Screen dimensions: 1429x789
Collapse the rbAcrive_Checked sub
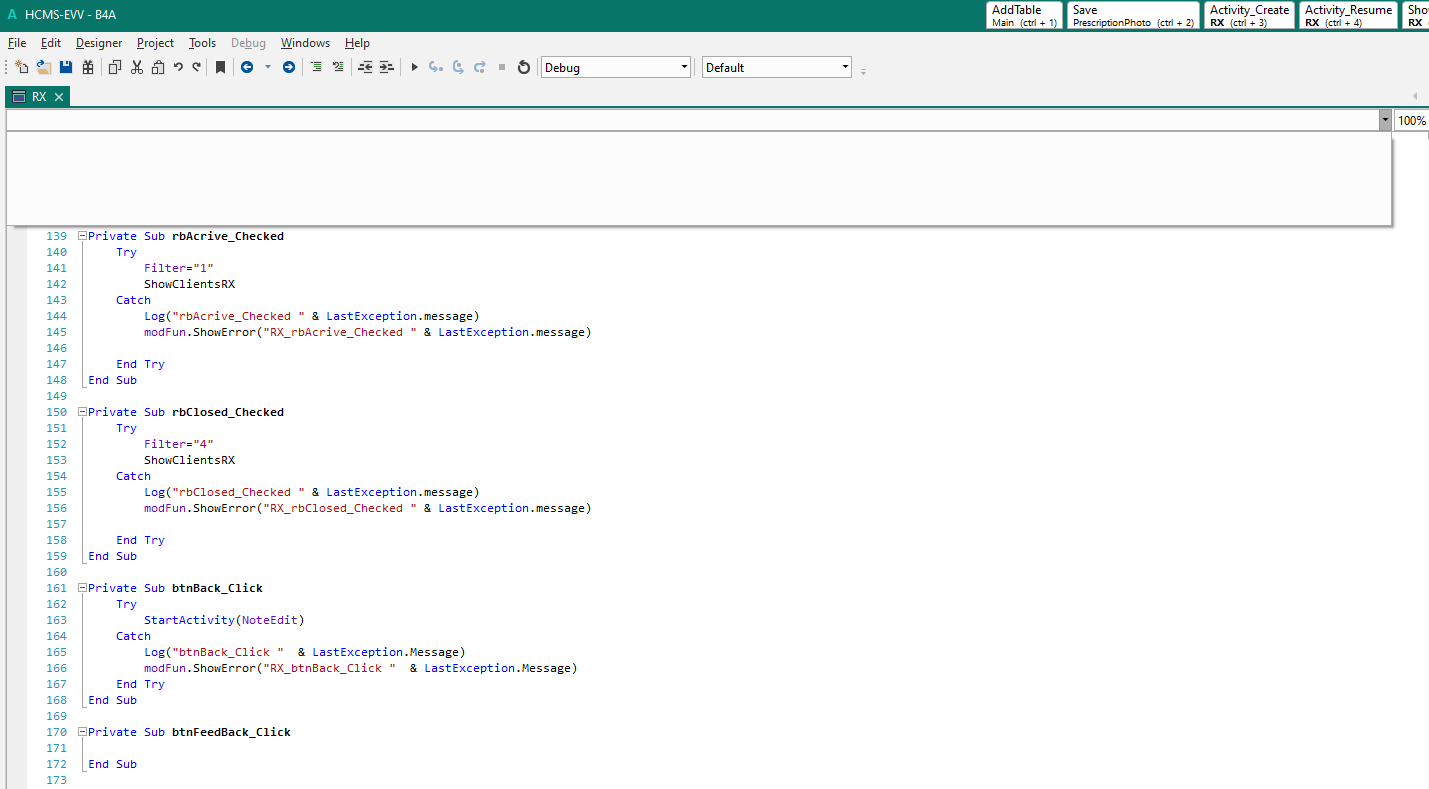[82, 236]
